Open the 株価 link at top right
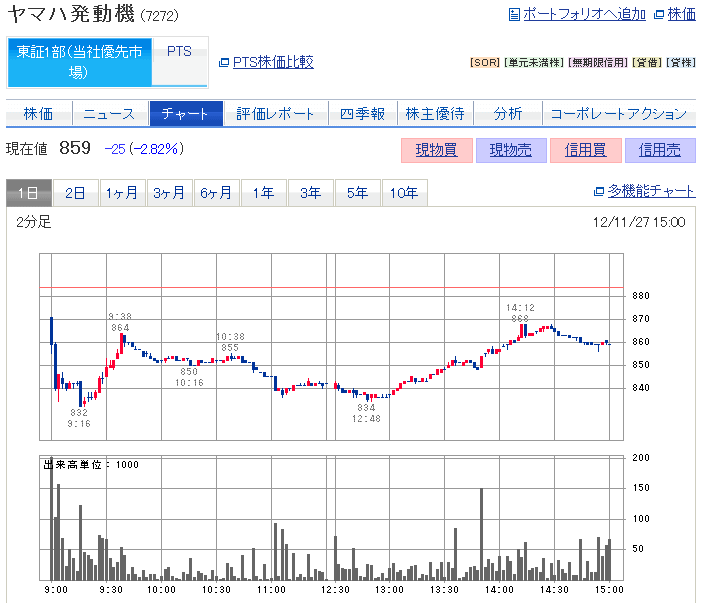Image resolution: width=703 pixels, height=603 pixels. [681, 14]
